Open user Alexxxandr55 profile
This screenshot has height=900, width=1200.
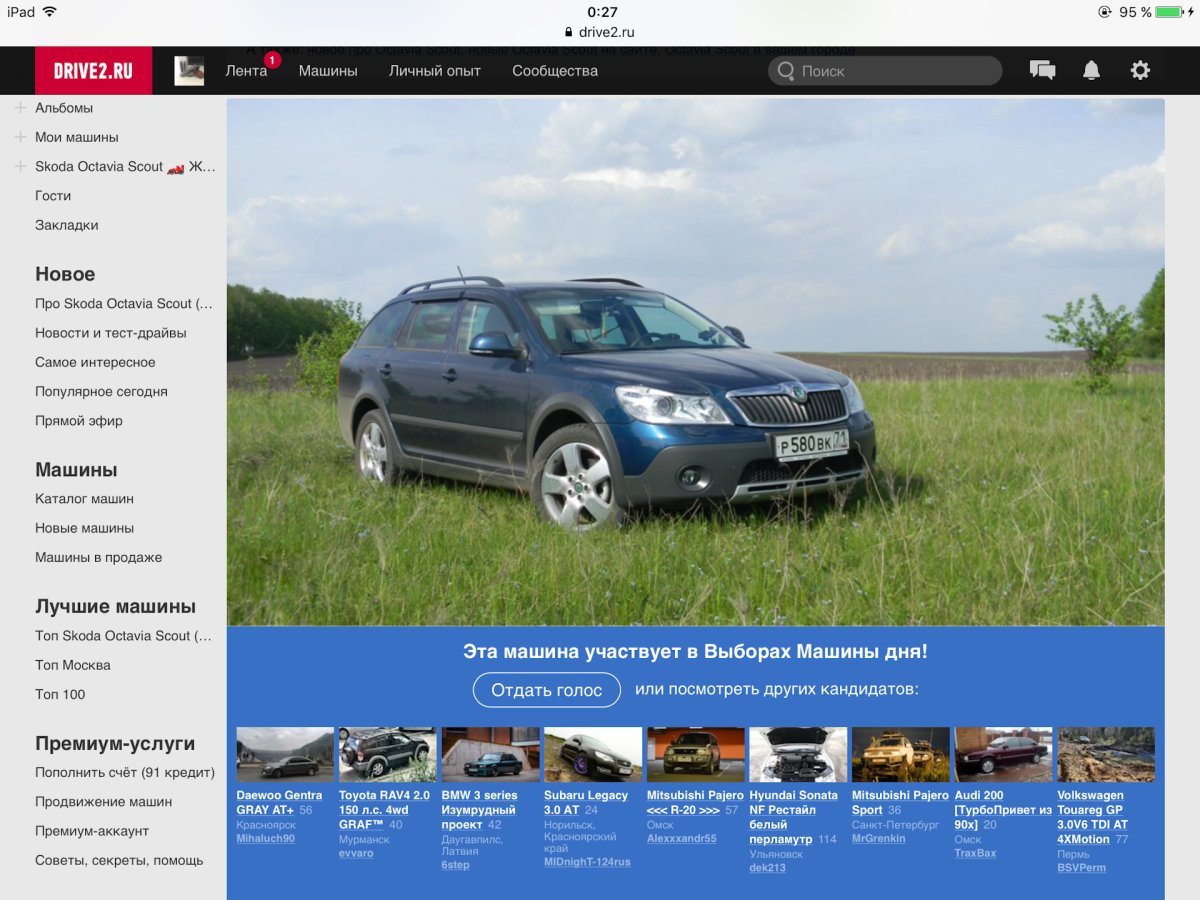pos(682,838)
